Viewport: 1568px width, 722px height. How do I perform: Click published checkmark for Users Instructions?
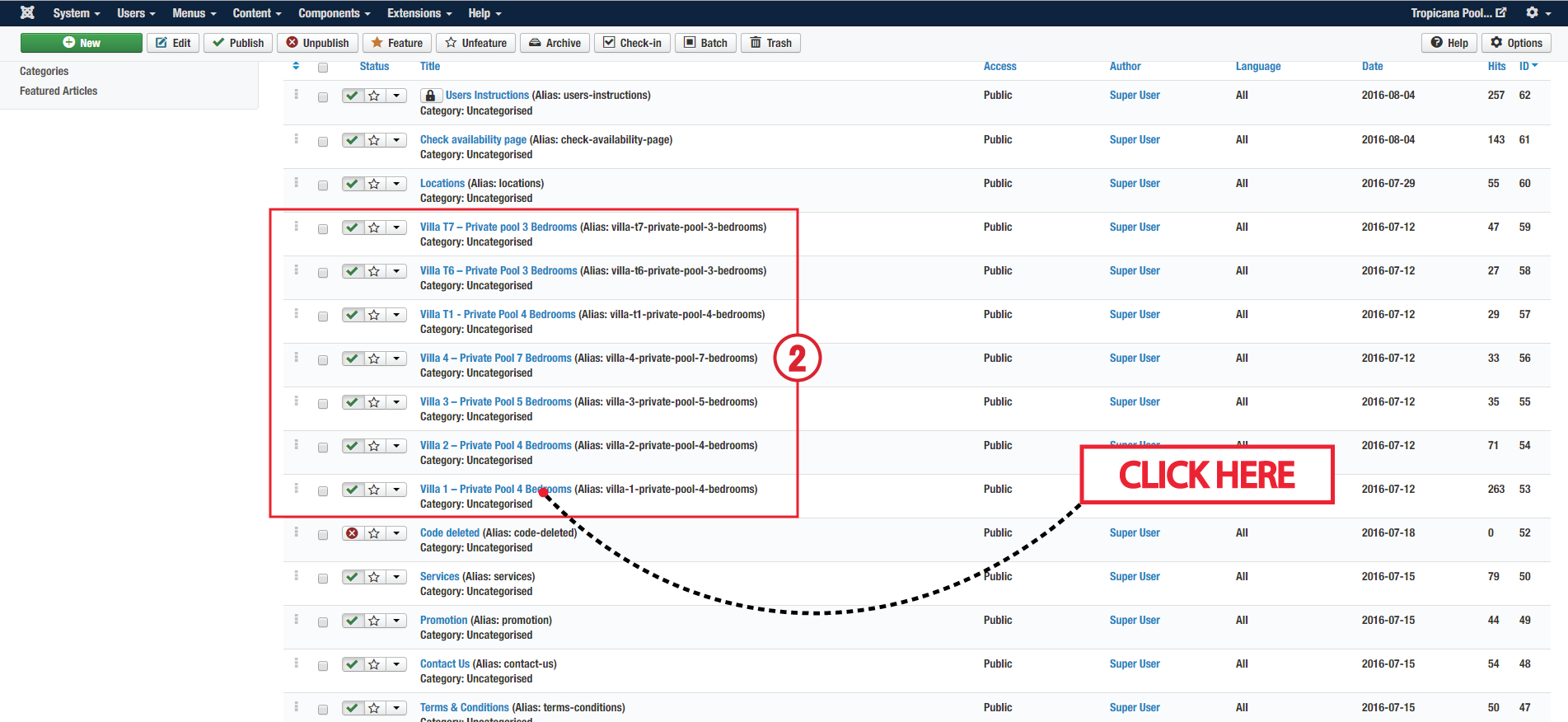(353, 96)
